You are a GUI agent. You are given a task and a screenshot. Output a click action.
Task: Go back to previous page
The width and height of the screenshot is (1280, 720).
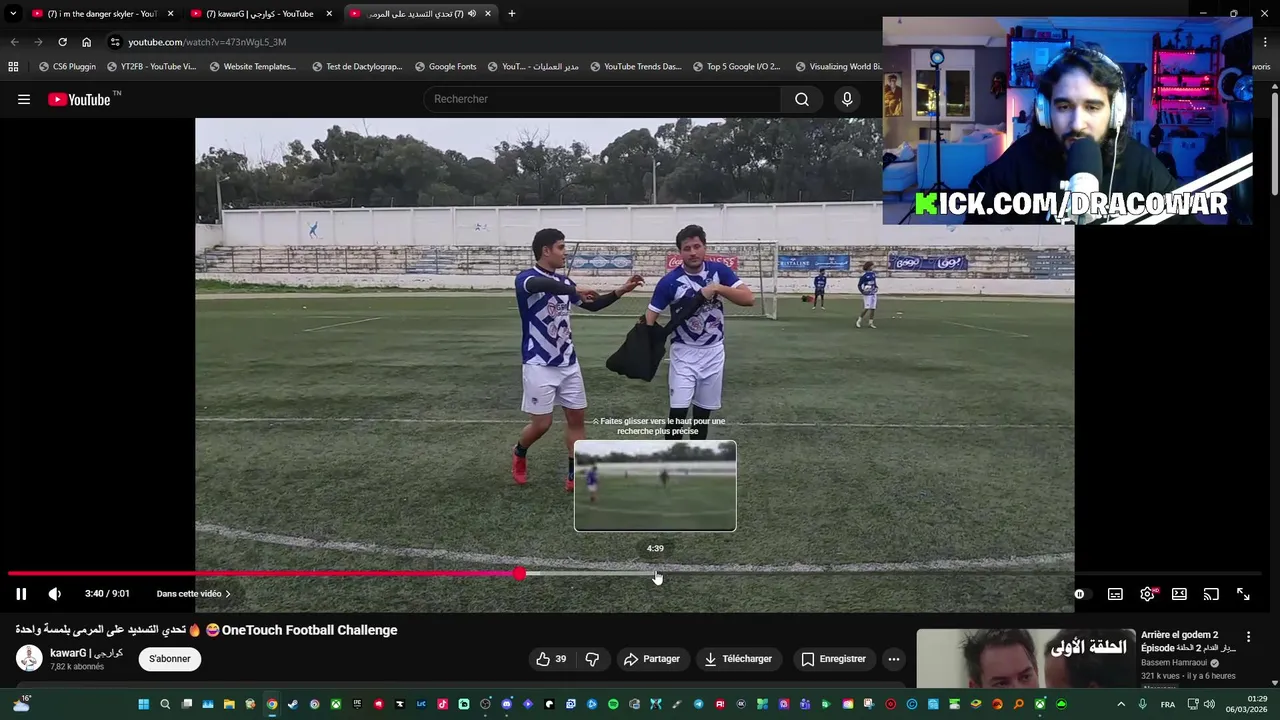pyautogui.click(x=14, y=42)
